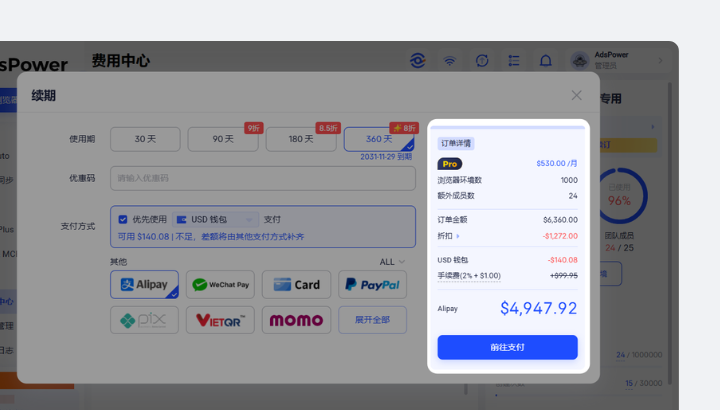Choose VietQR payment method
The width and height of the screenshot is (720, 410).
pyautogui.click(x=220, y=320)
